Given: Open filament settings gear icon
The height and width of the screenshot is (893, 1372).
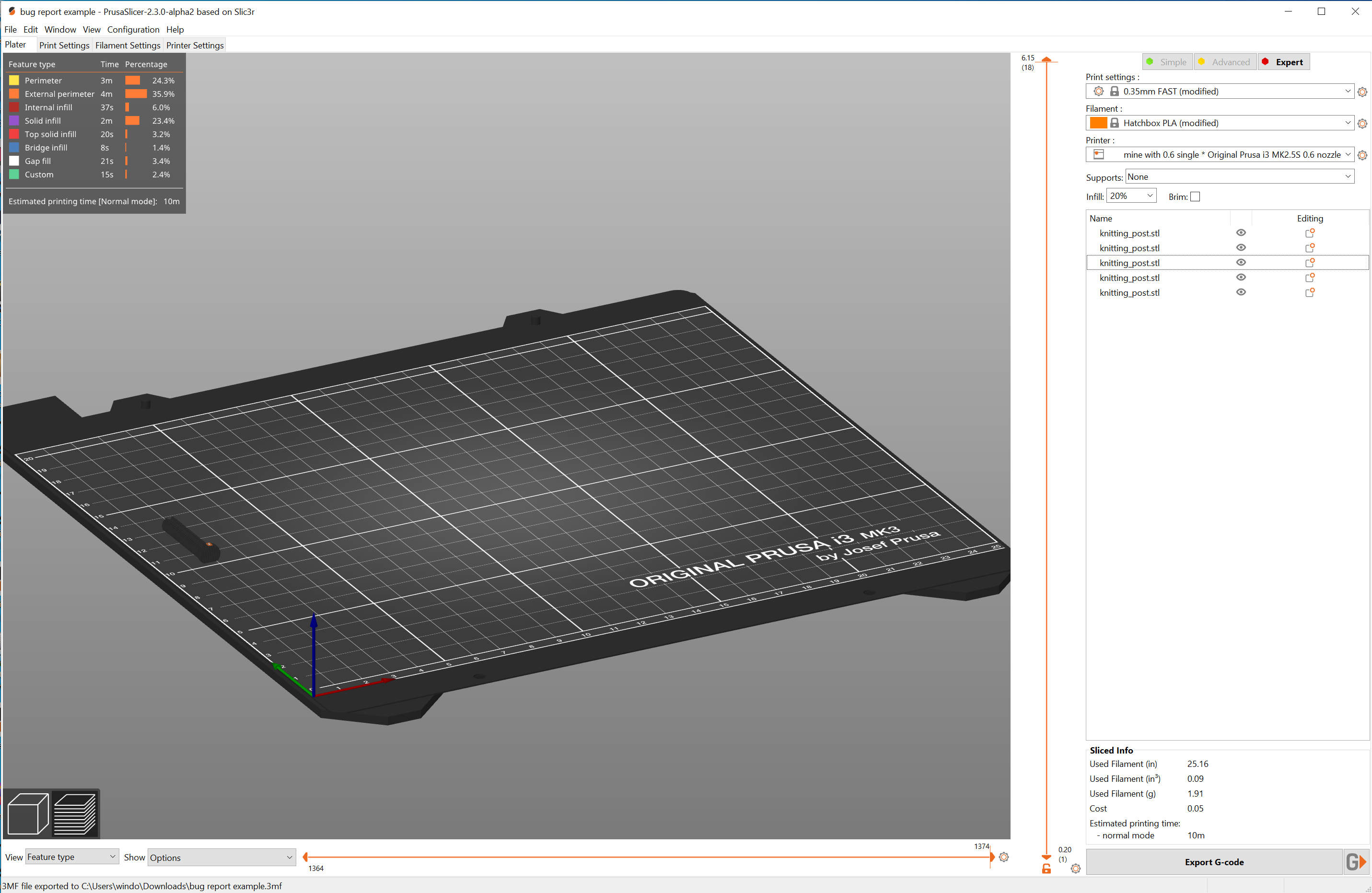Looking at the screenshot, I should 1362,124.
